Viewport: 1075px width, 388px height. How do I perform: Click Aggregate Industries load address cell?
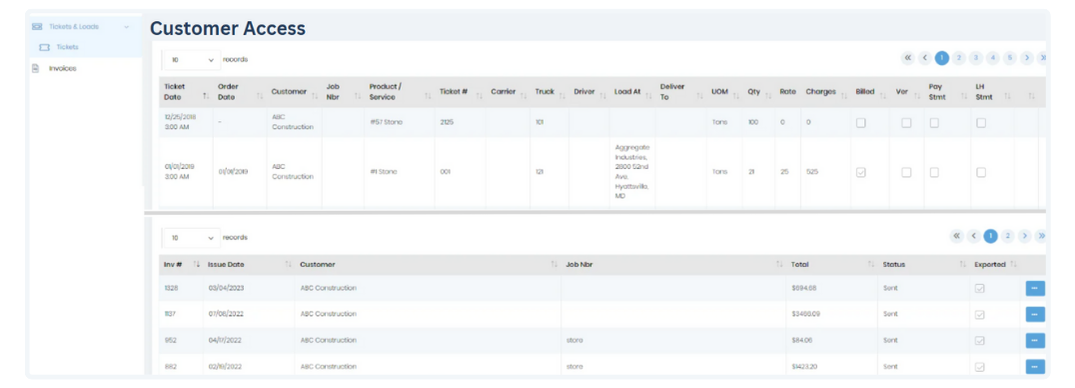[632, 172]
